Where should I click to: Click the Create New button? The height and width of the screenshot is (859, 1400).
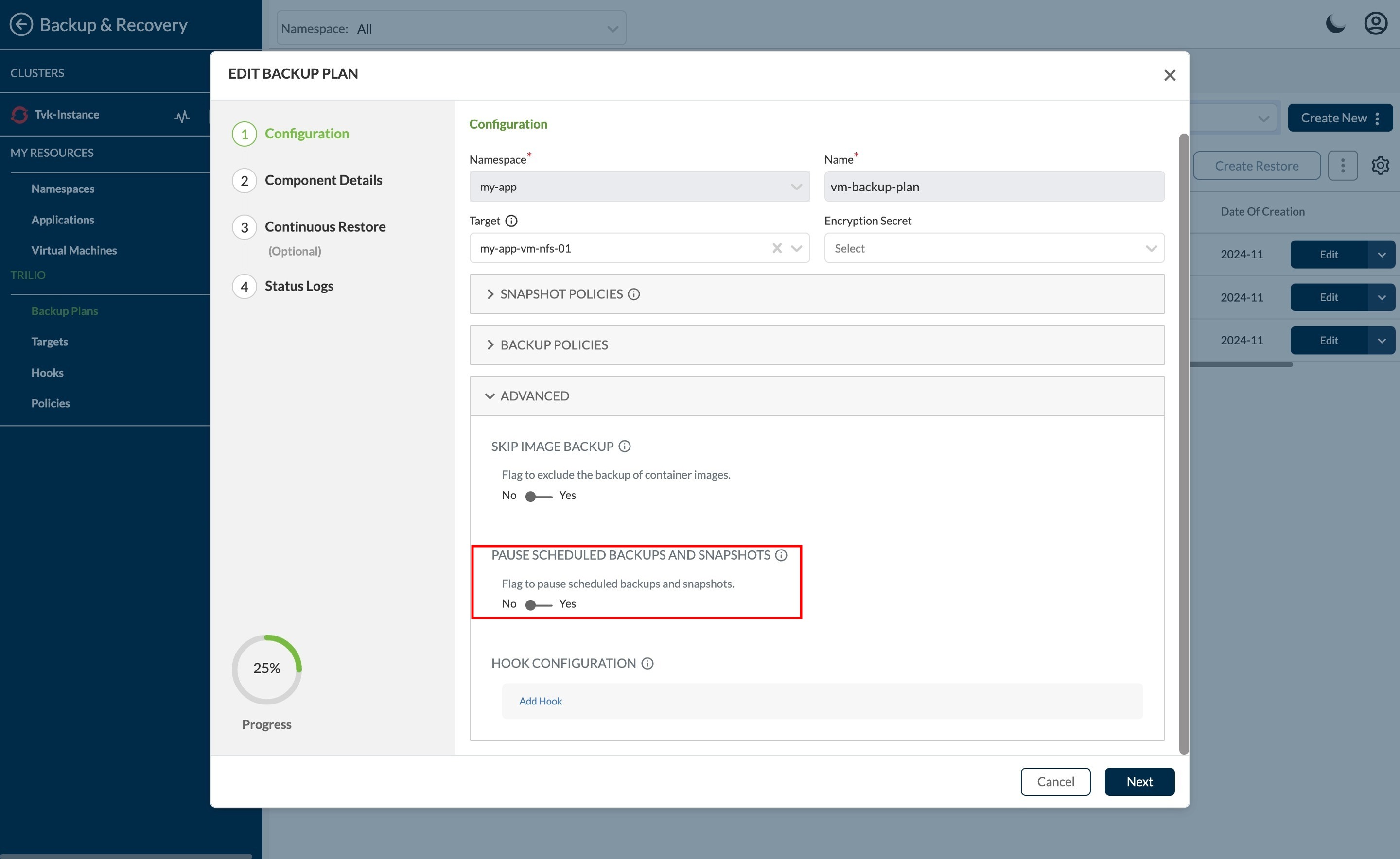click(x=1340, y=118)
